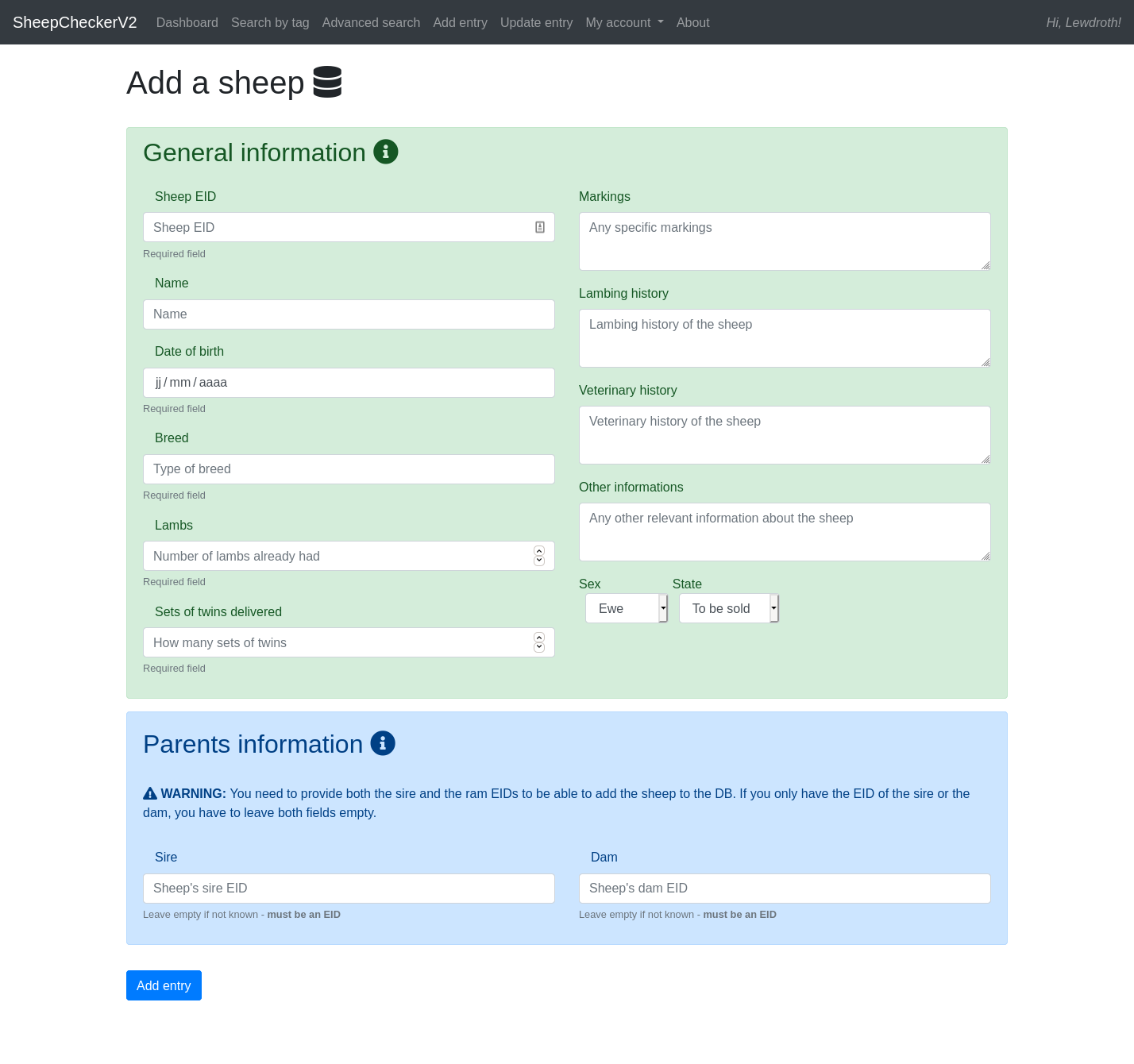Open the Sex dropdown showing Ewe
The image size is (1134, 1064).
[626, 608]
